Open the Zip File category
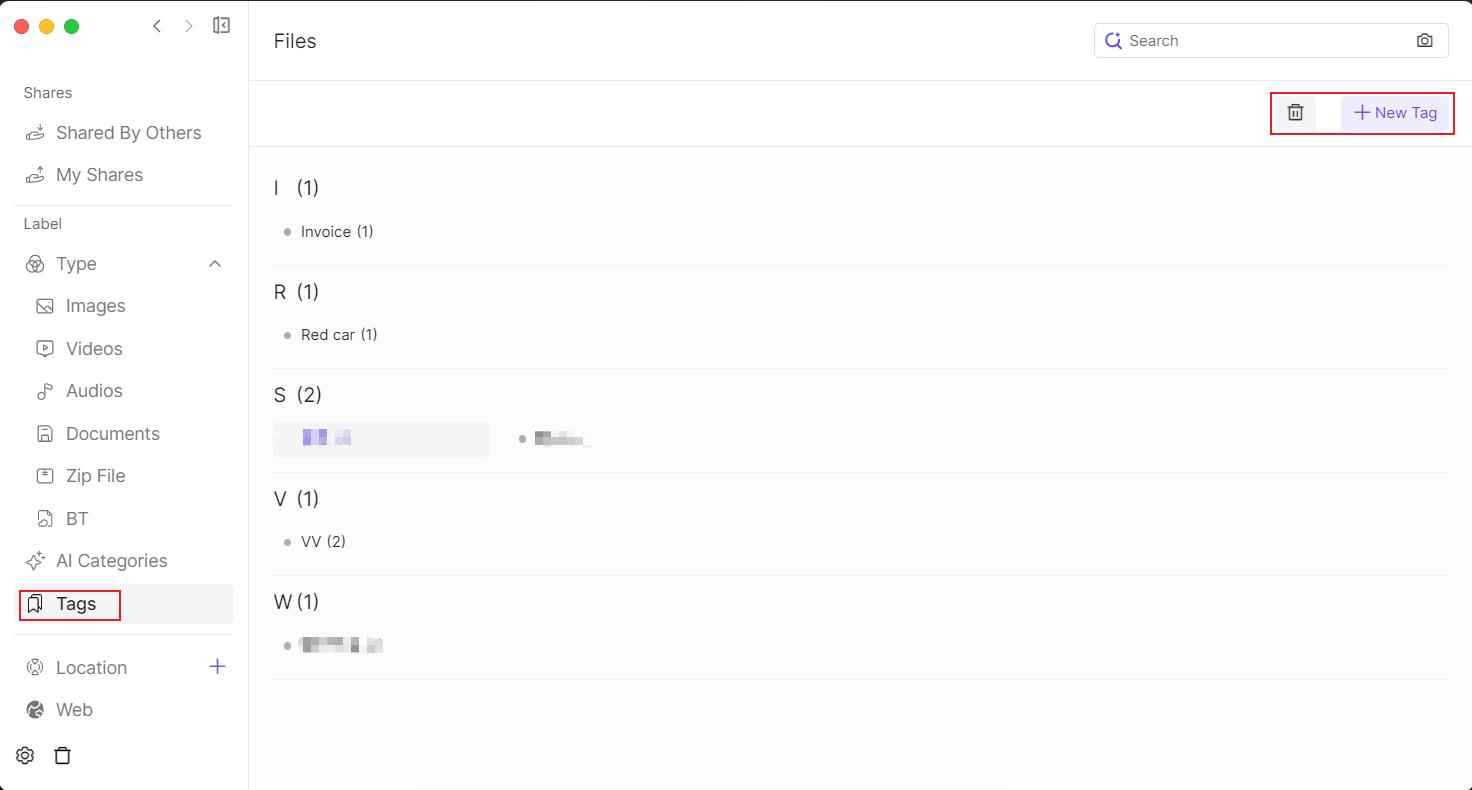1472x790 pixels. [95, 476]
